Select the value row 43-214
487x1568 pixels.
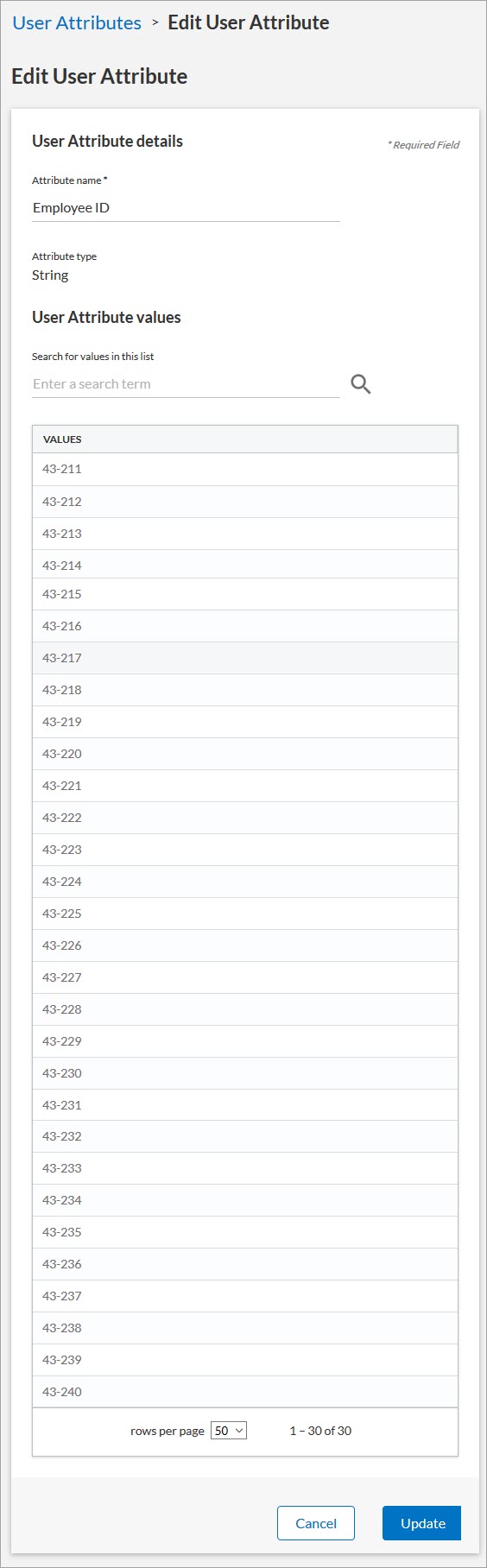pos(245,564)
